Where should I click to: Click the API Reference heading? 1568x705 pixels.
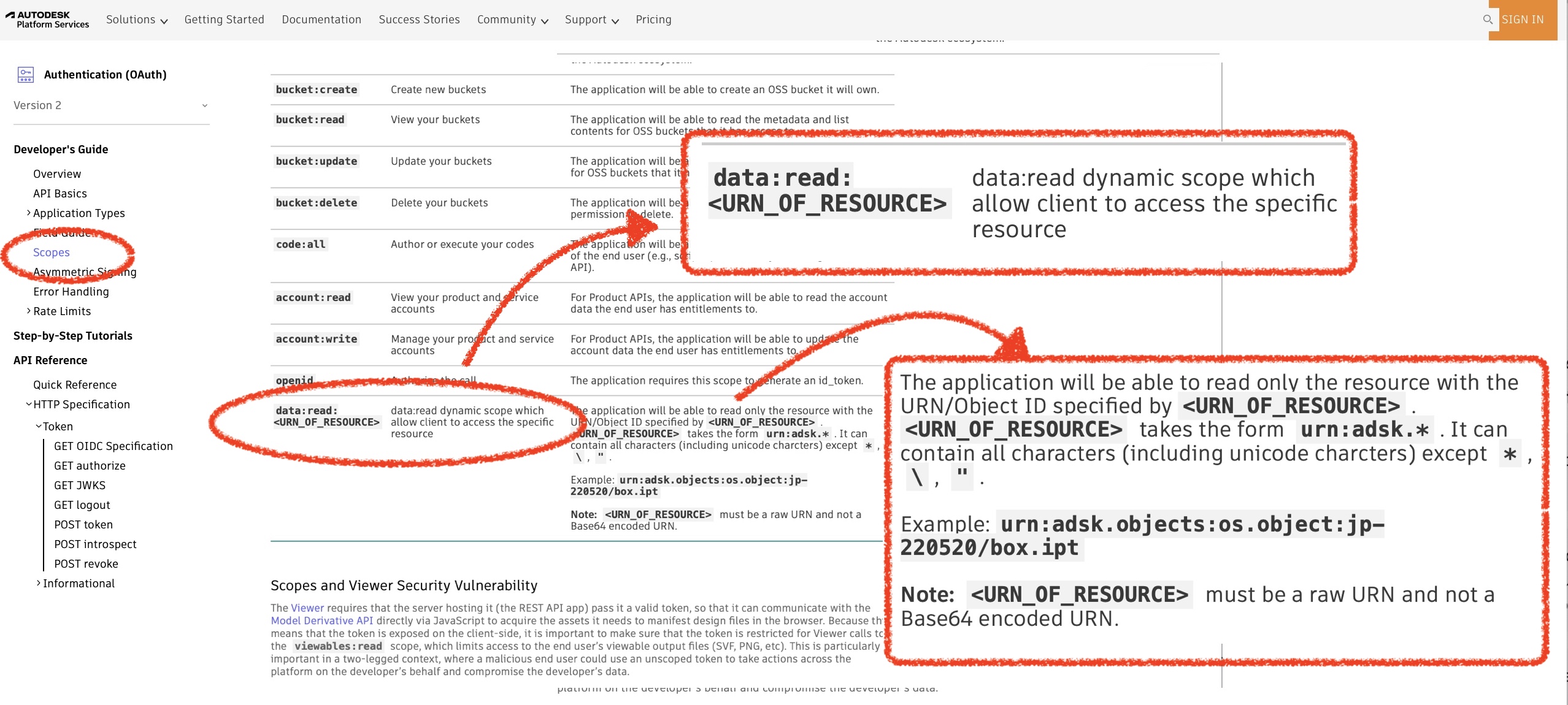pos(50,360)
